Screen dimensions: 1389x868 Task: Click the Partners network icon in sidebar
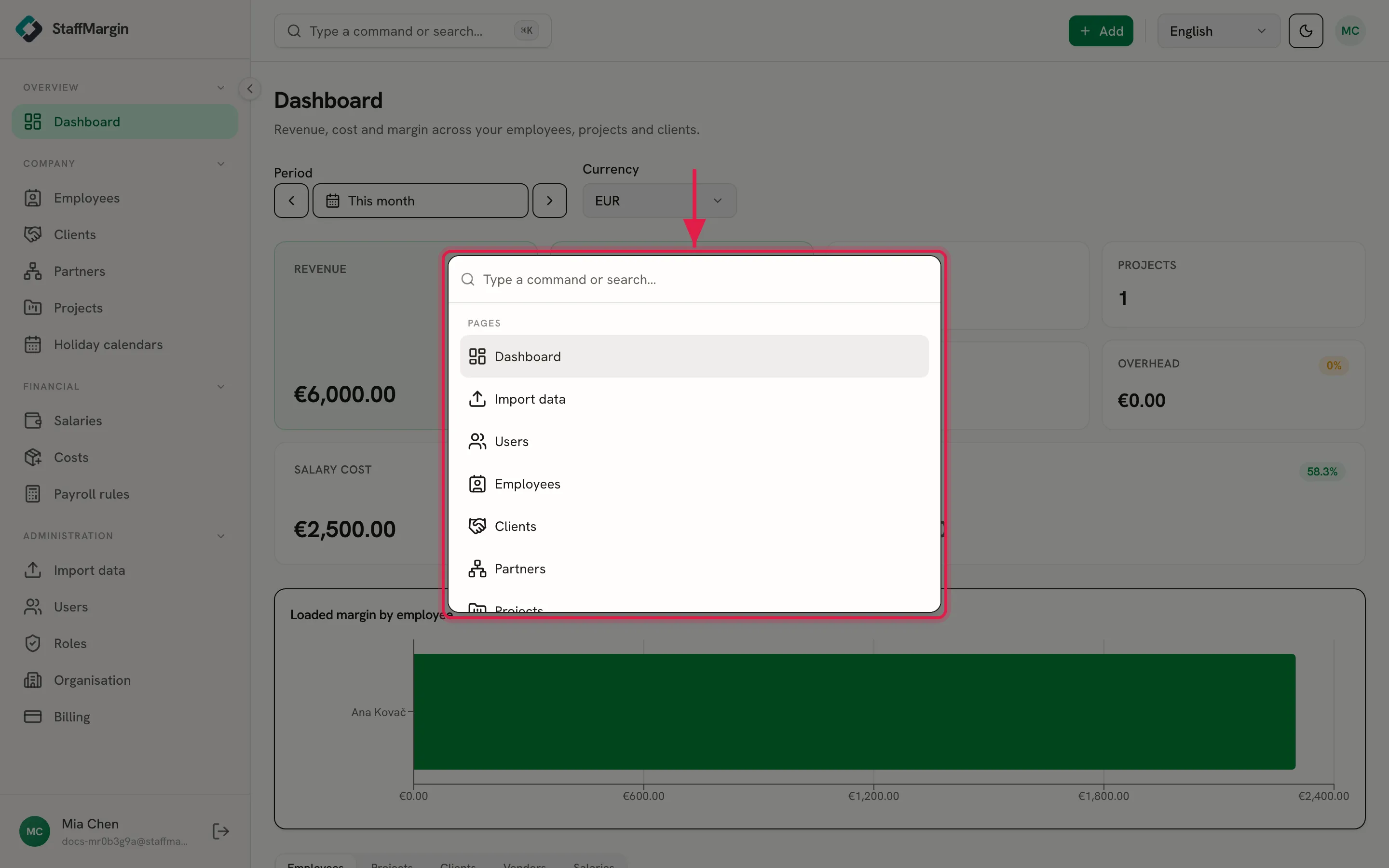pos(33,271)
